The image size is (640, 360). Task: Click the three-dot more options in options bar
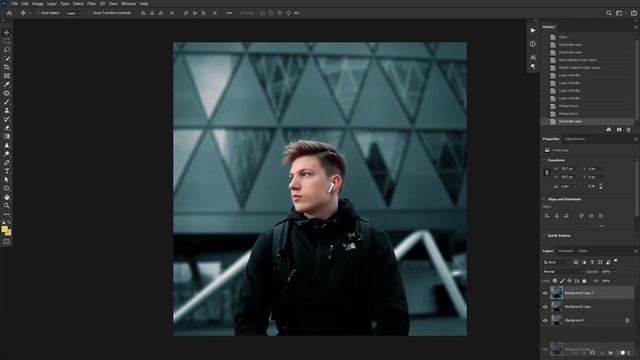click(229, 13)
